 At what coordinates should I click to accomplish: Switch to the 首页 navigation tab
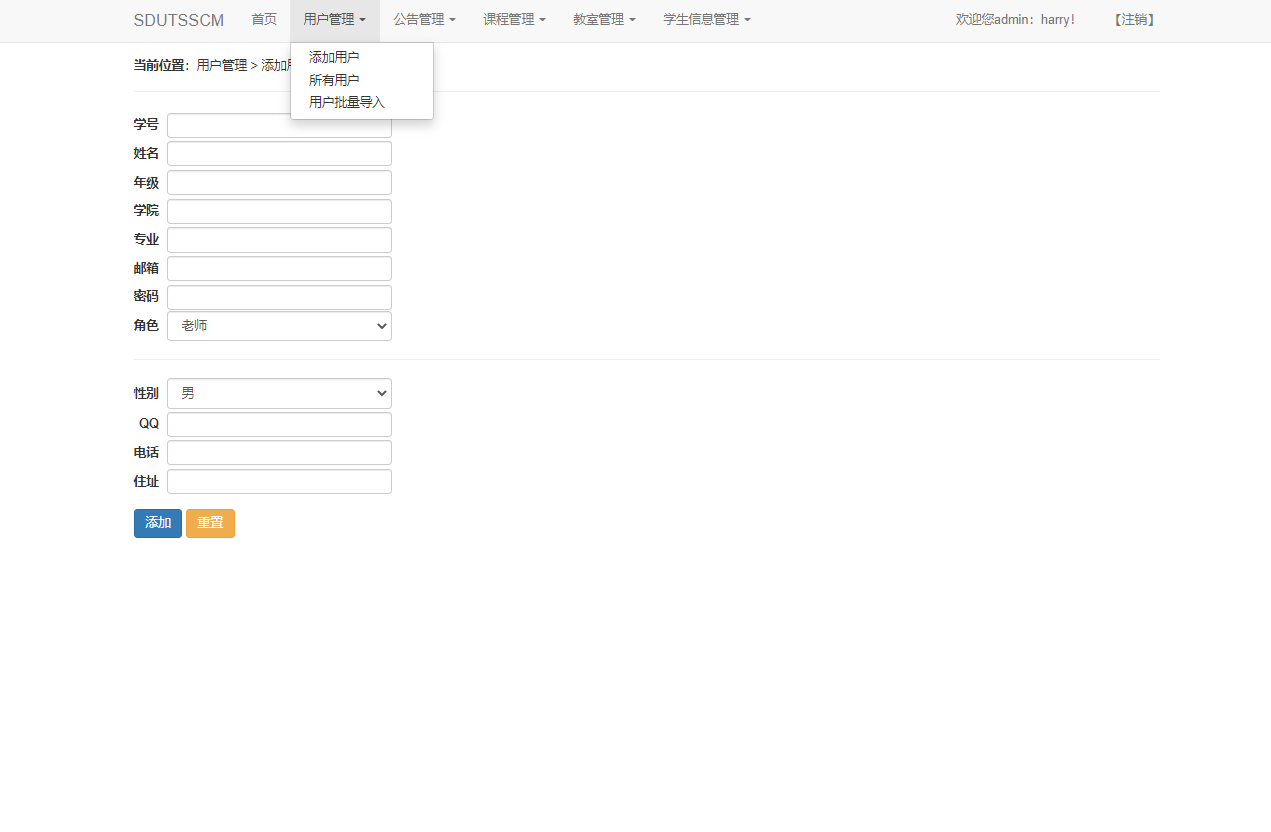(264, 20)
